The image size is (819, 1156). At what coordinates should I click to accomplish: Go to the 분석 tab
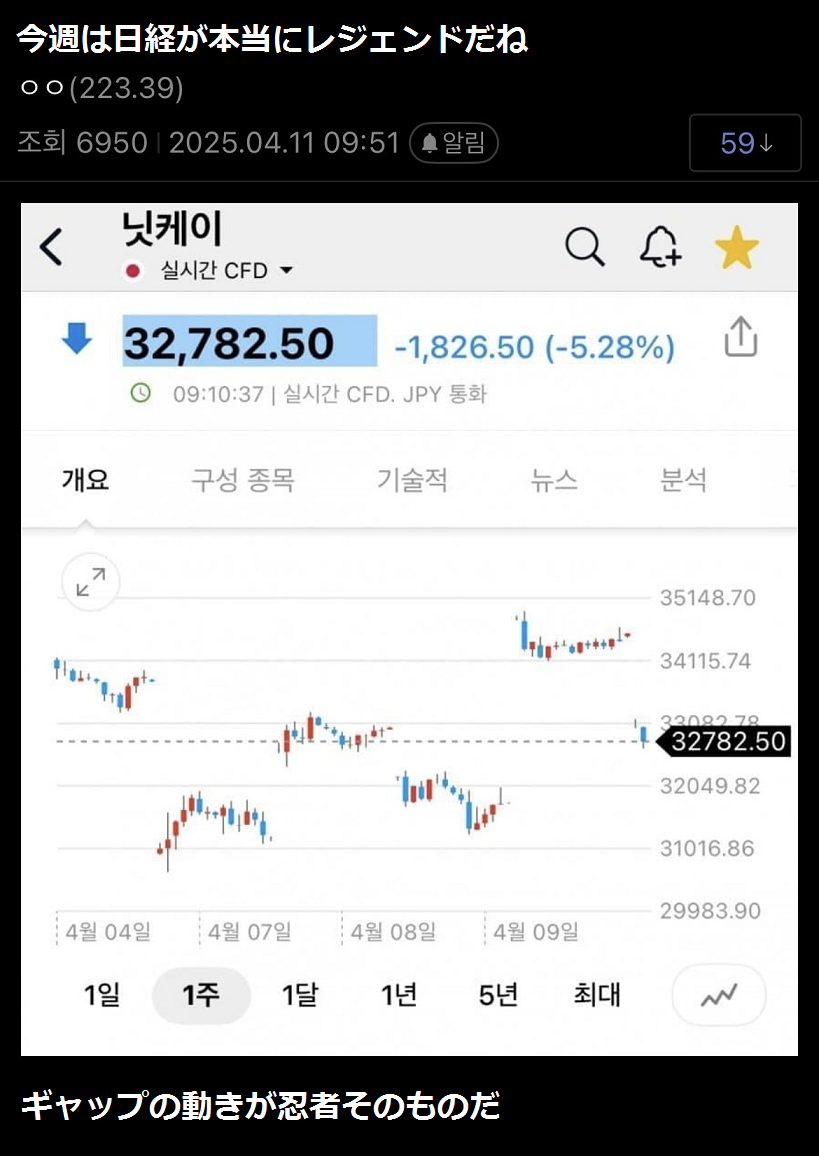click(684, 480)
